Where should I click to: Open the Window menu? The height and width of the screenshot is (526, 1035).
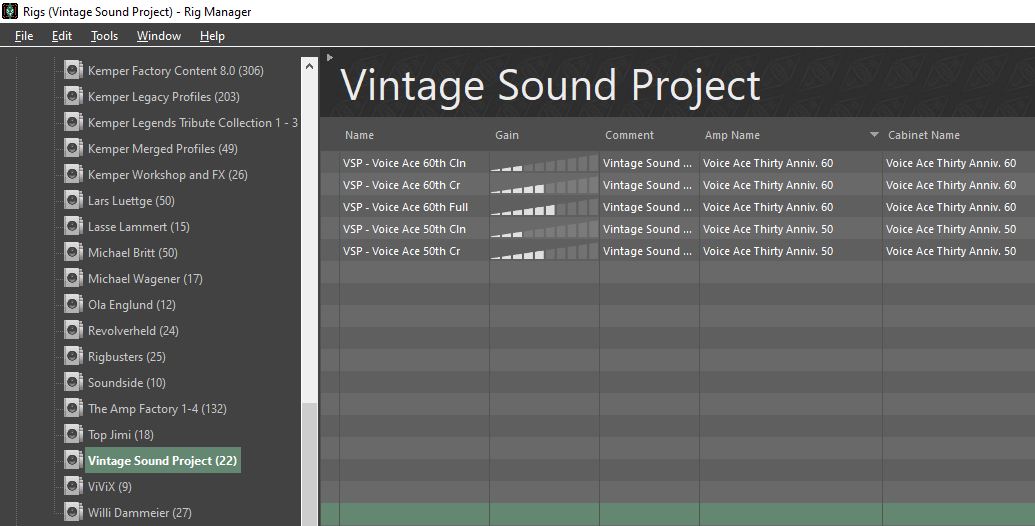tap(158, 36)
